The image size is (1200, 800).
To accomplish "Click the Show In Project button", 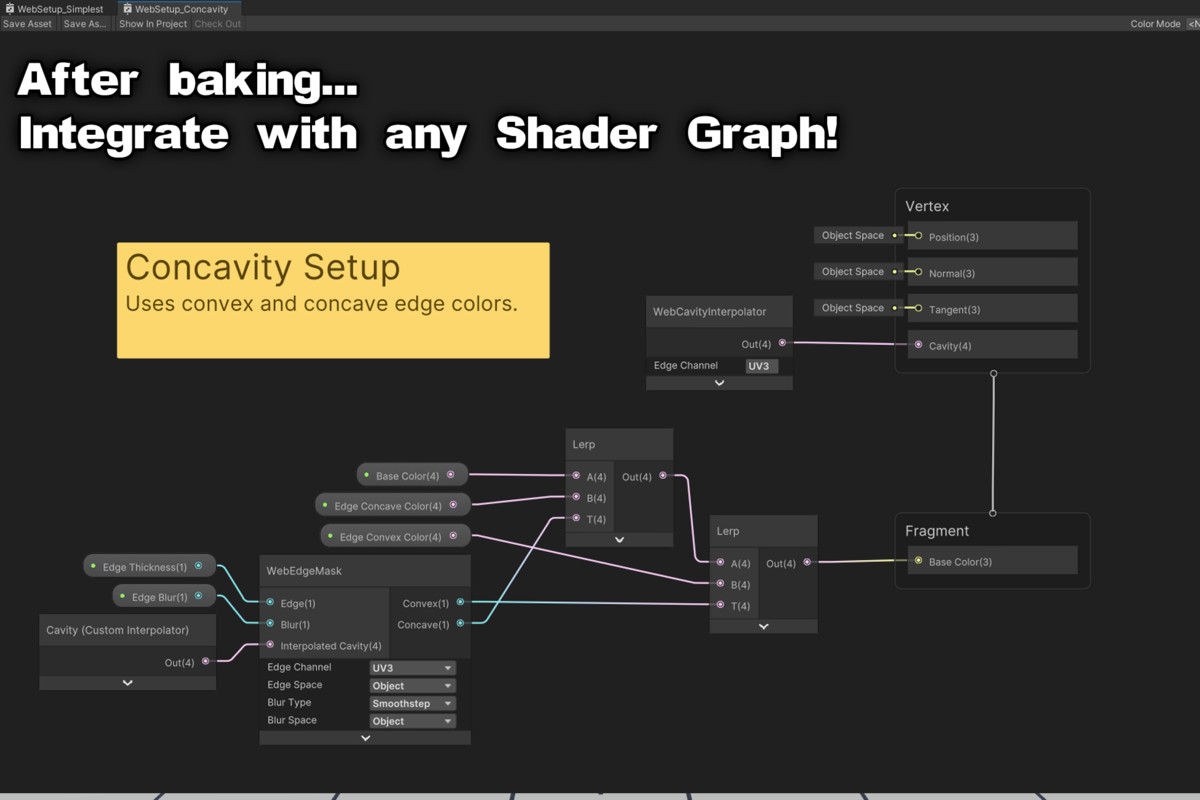I will point(152,23).
